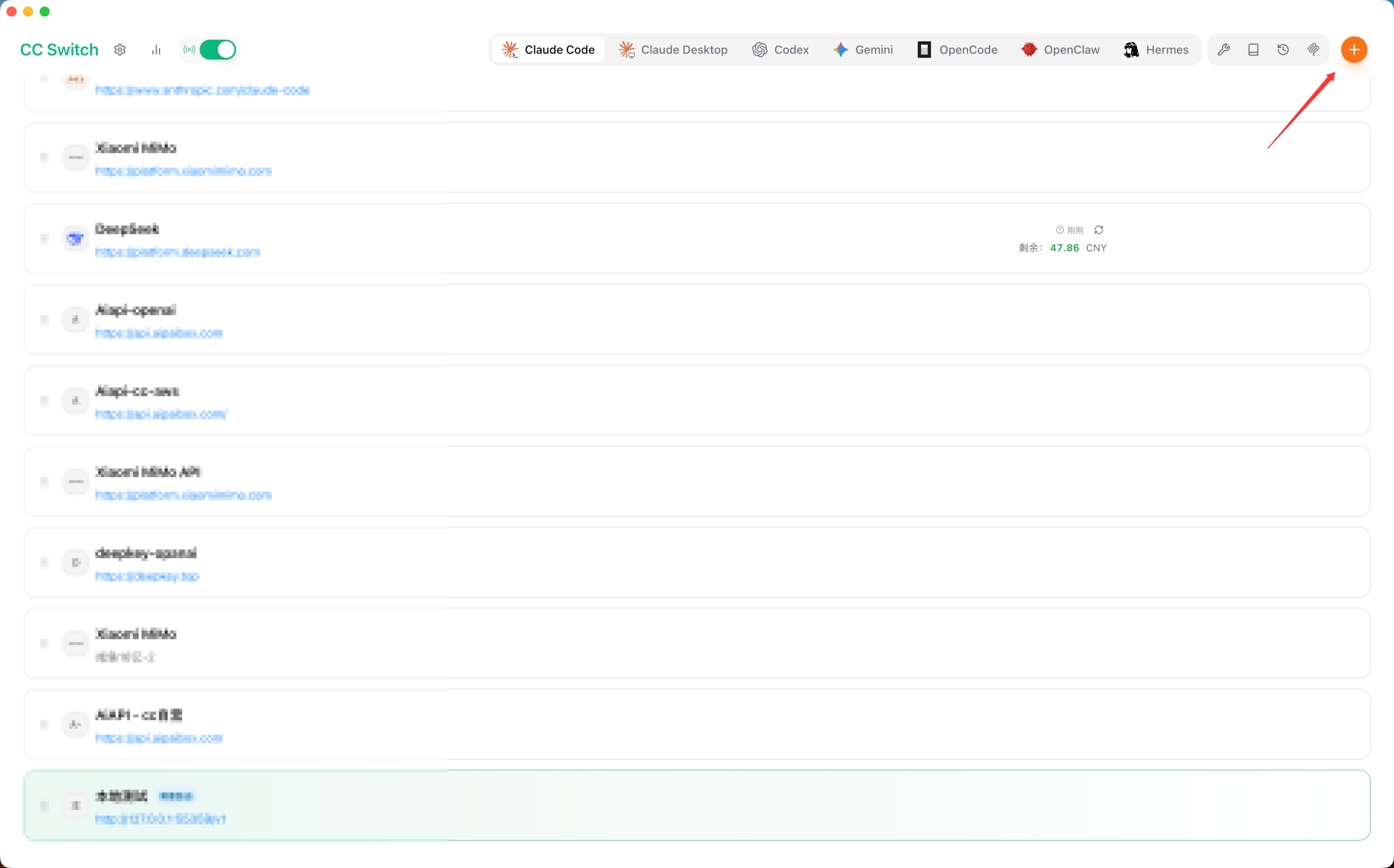The image size is (1394, 868).
Task: Open the URL link under Aiapi-openai
Action: 158,333
